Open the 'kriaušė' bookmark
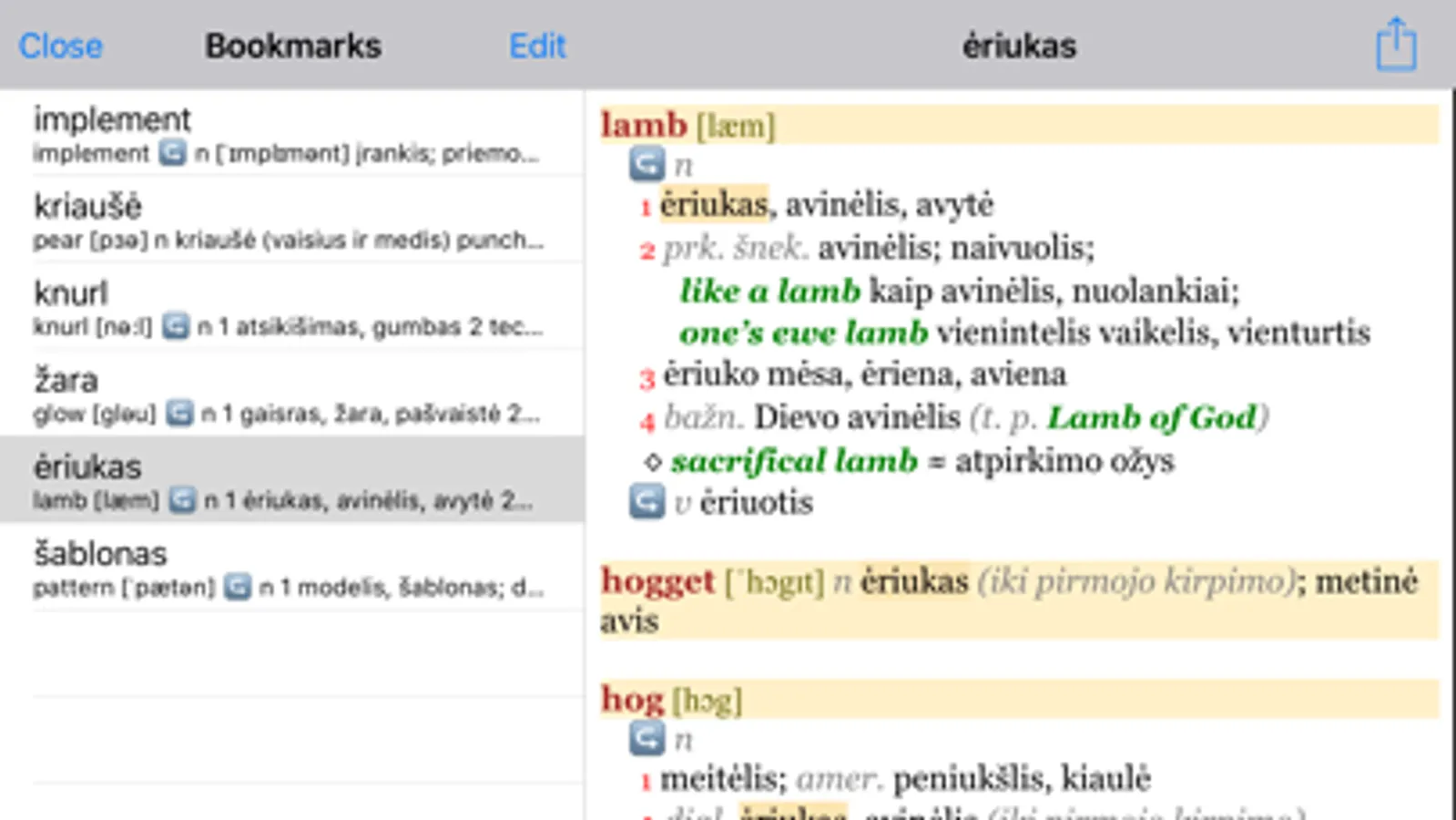This screenshot has height=820, width=1456. click(291, 220)
